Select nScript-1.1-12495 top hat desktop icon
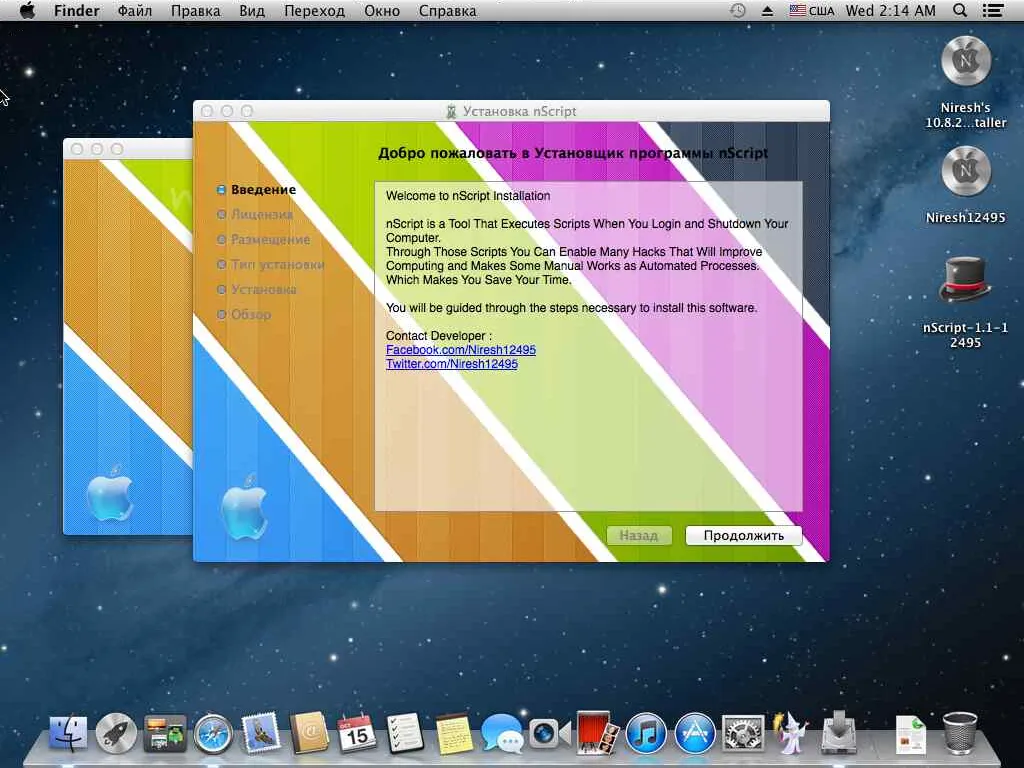Screen dimensions: 1024x768 (x=965, y=281)
